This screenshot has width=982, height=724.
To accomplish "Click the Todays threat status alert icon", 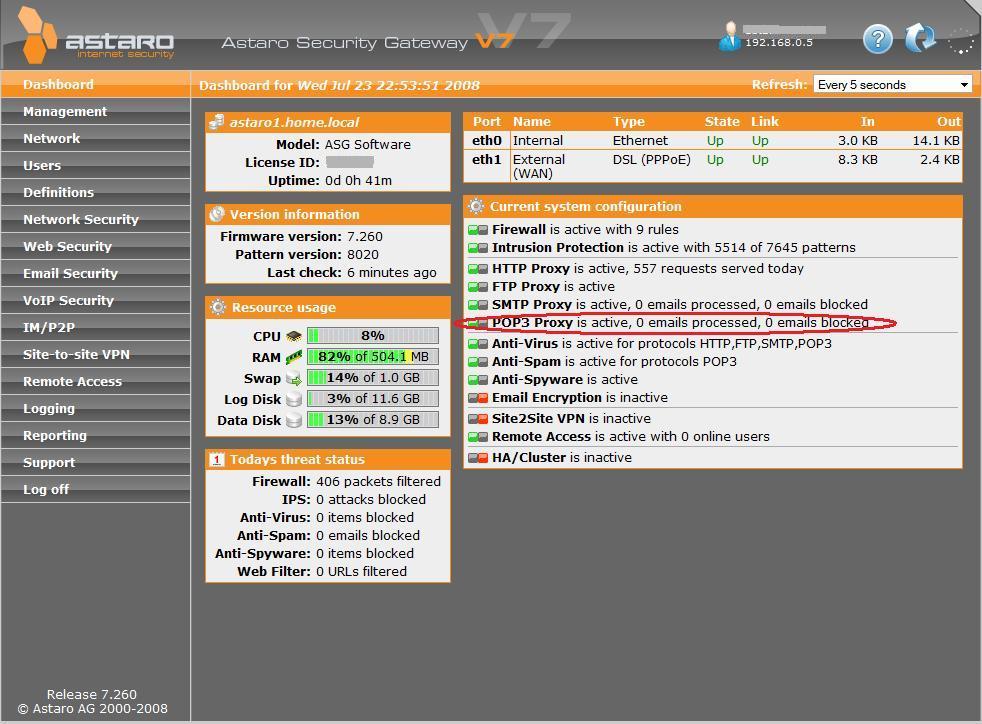I will (217, 460).
